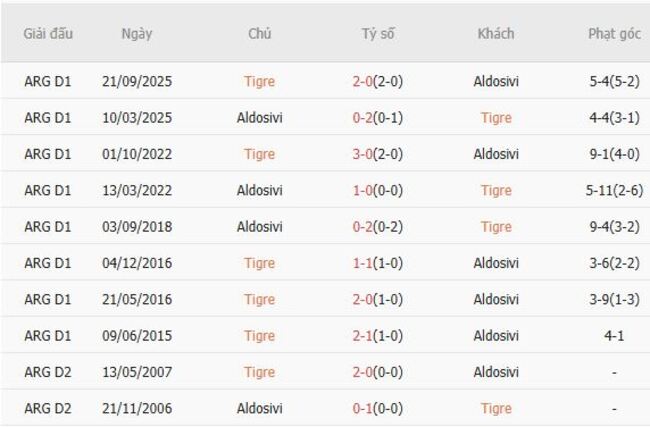
Task: Click the Phạt góc column header
Action: tap(614, 33)
